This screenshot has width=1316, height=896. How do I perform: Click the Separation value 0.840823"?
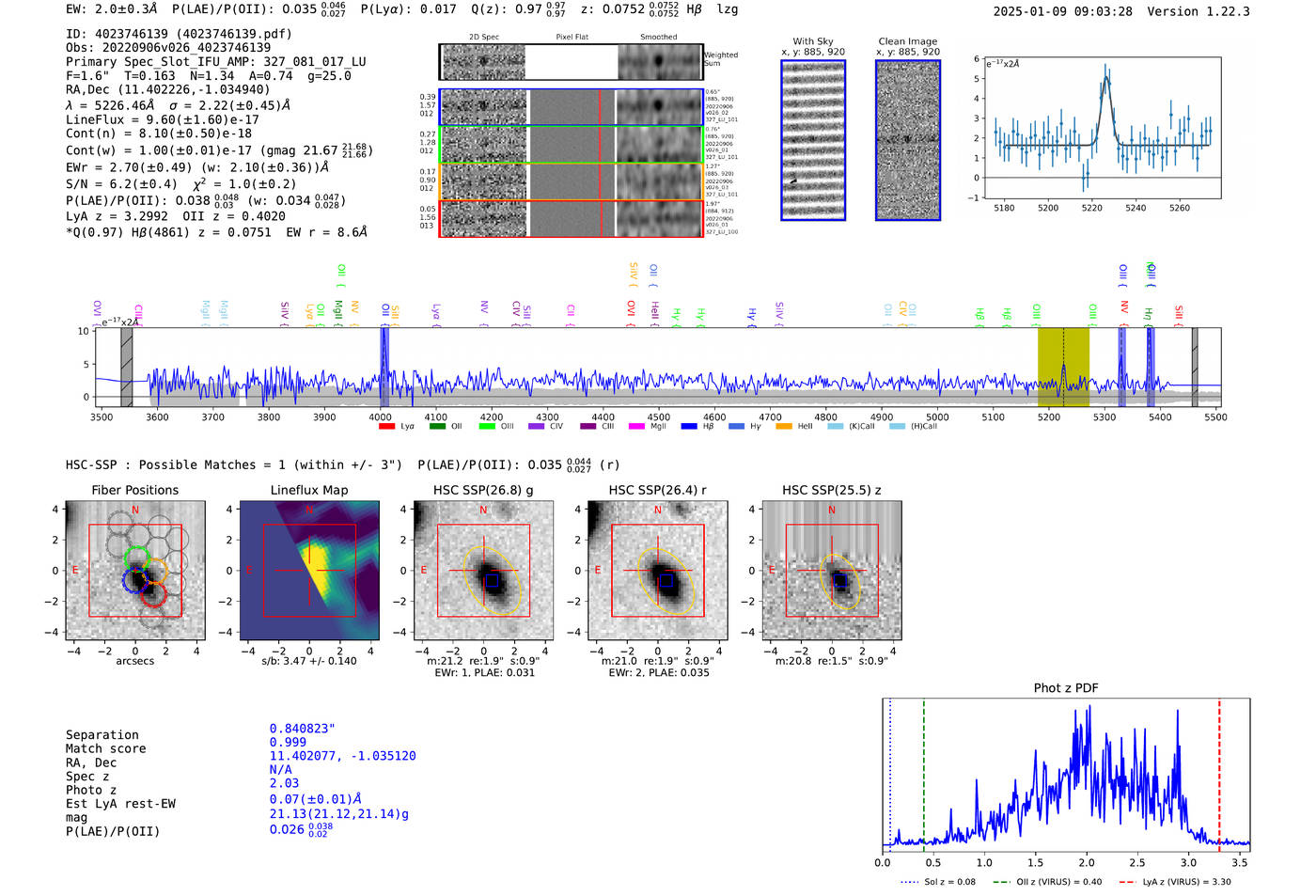click(x=303, y=729)
